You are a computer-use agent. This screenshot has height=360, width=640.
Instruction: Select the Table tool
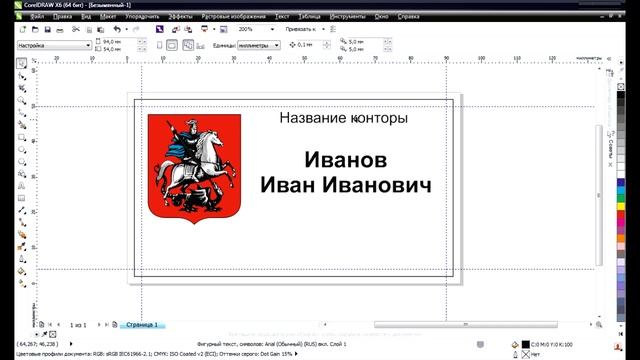(22, 198)
